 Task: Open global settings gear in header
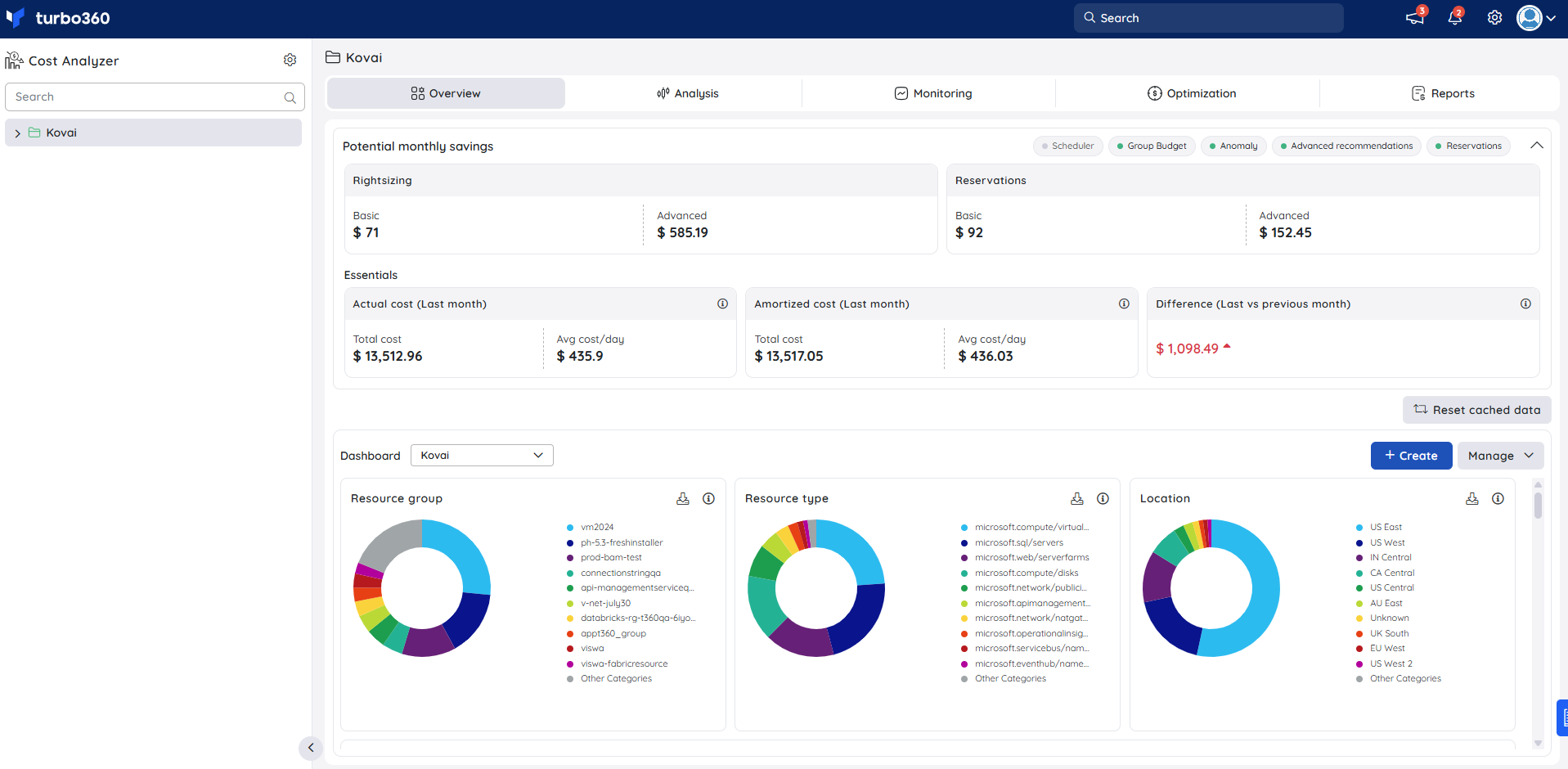(1494, 18)
